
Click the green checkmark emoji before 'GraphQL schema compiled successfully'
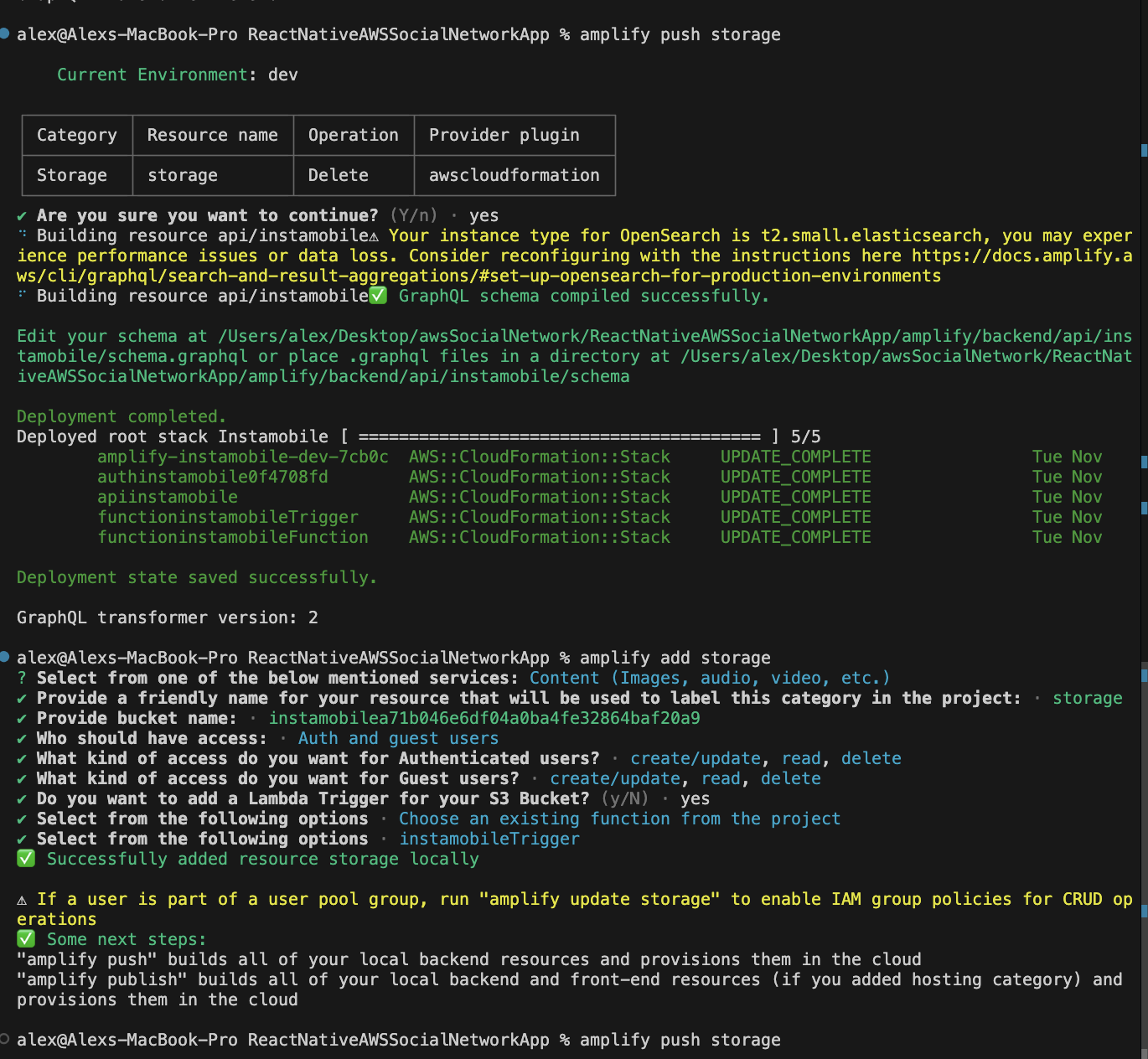378,296
